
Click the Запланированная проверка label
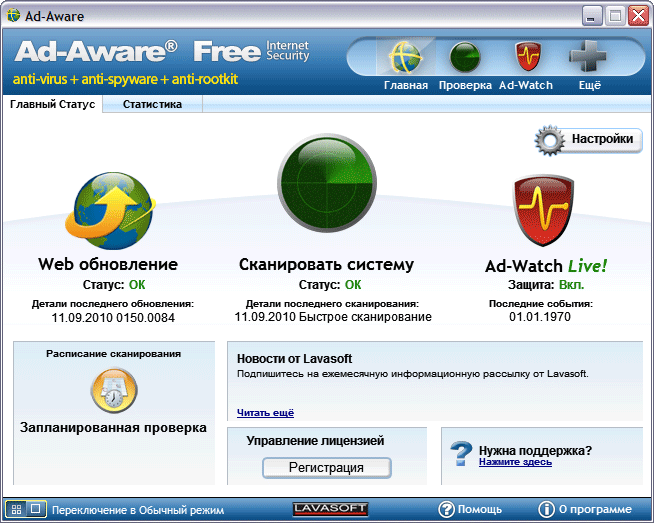pos(113,428)
